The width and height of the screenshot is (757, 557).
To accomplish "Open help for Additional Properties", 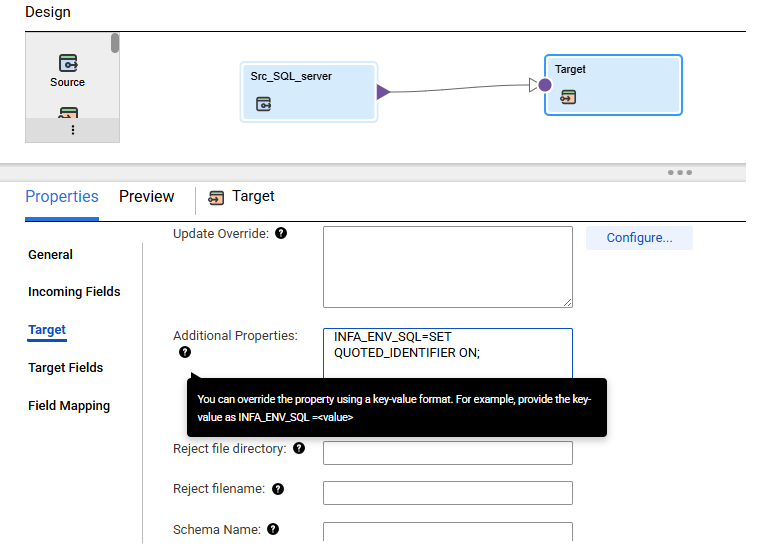I will point(185,352).
